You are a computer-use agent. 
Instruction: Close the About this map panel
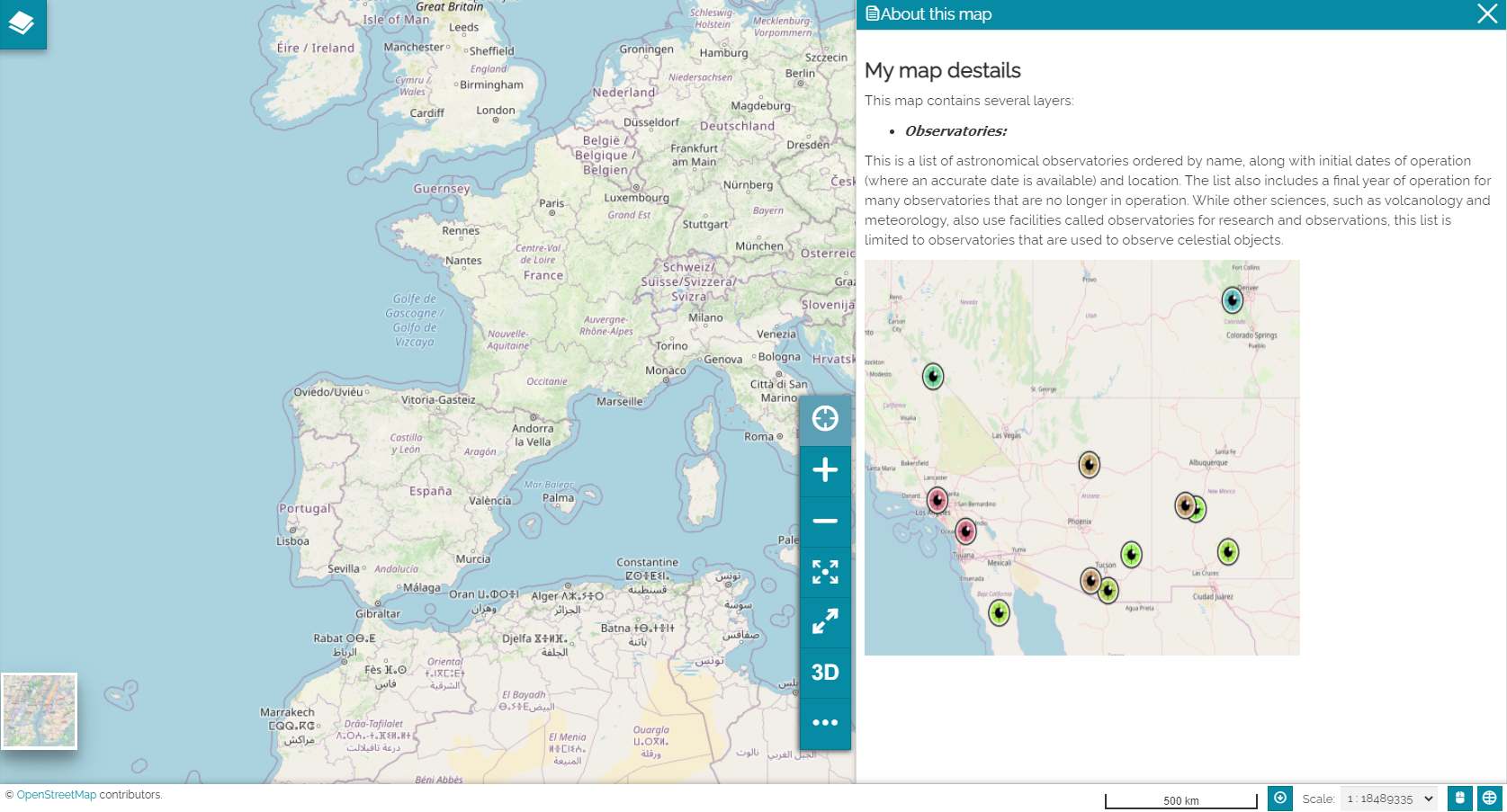pos(1487,14)
